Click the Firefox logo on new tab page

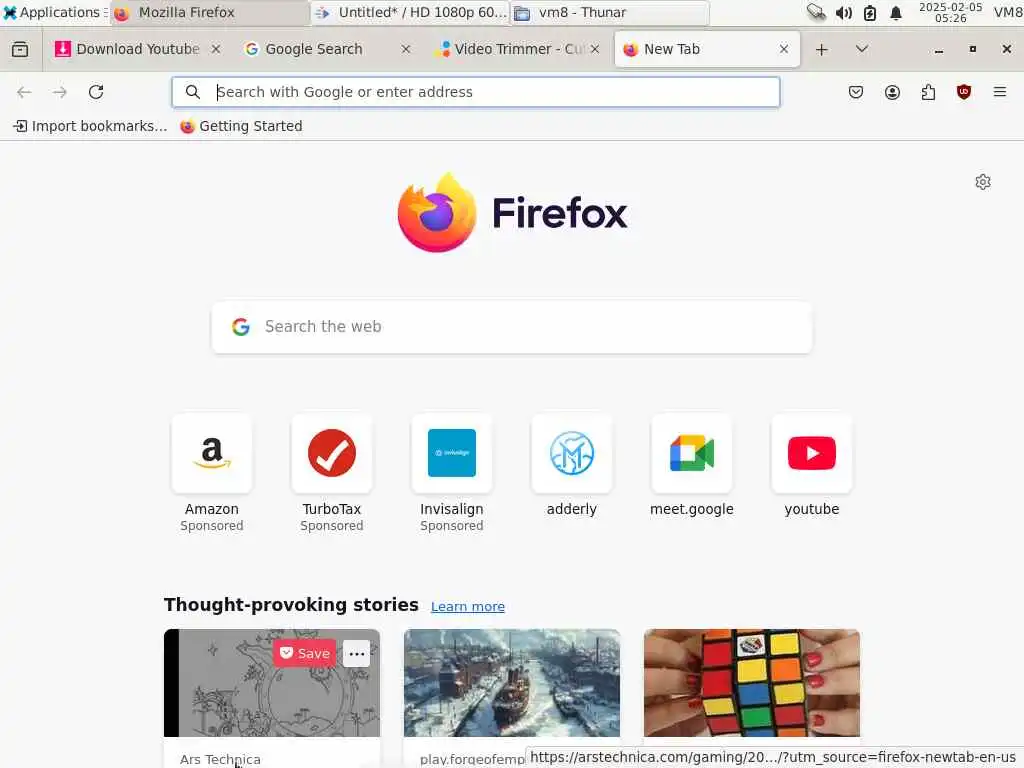click(x=512, y=213)
